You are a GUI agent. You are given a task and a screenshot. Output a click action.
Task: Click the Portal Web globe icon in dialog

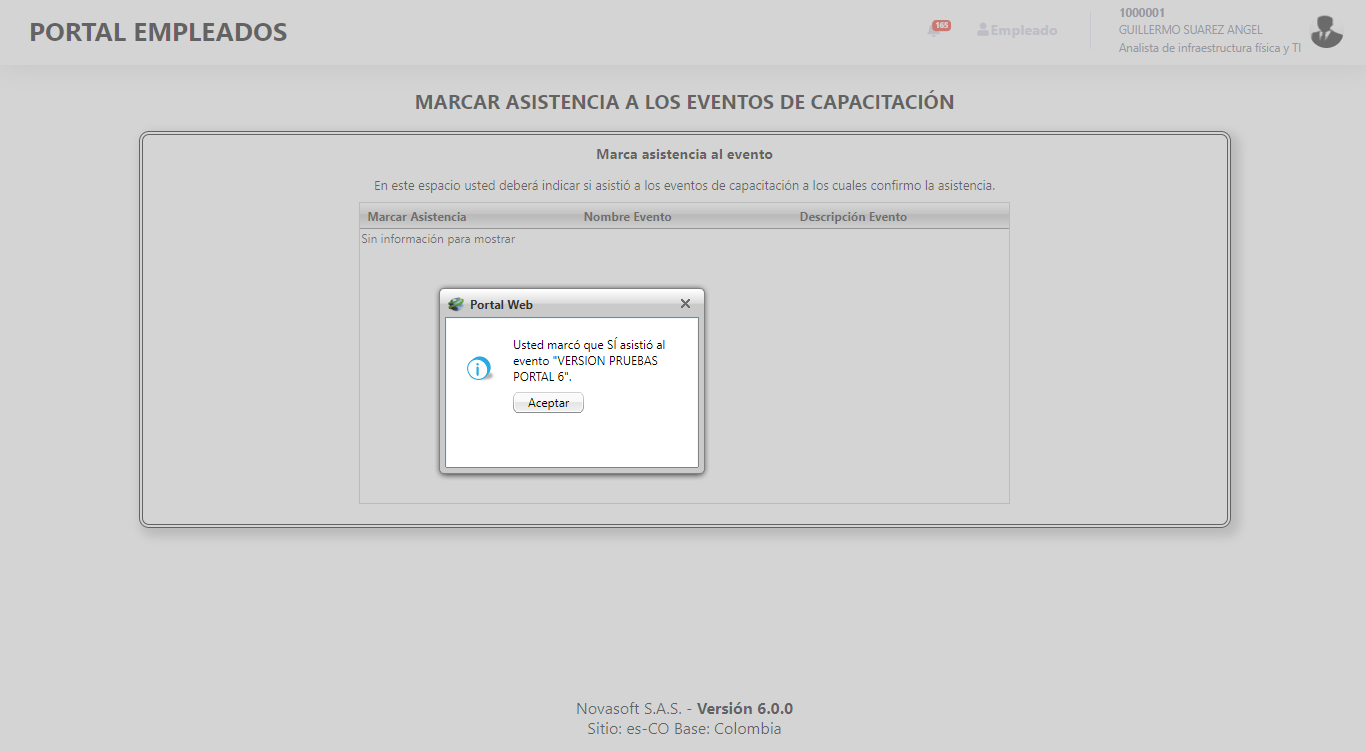pyautogui.click(x=457, y=304)
